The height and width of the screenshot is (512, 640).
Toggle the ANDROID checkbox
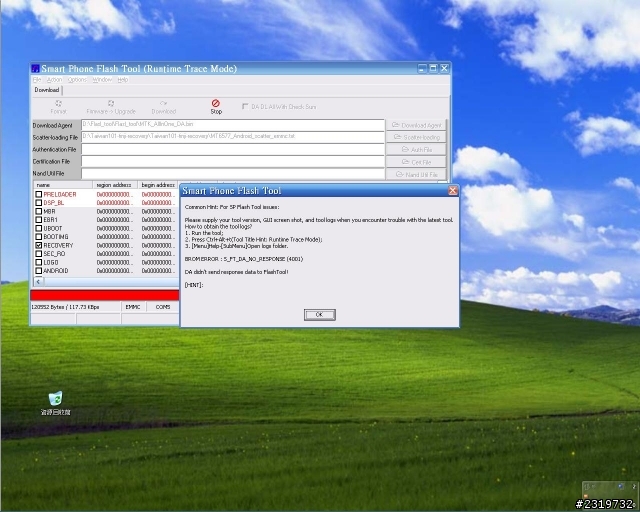(38, 271)
